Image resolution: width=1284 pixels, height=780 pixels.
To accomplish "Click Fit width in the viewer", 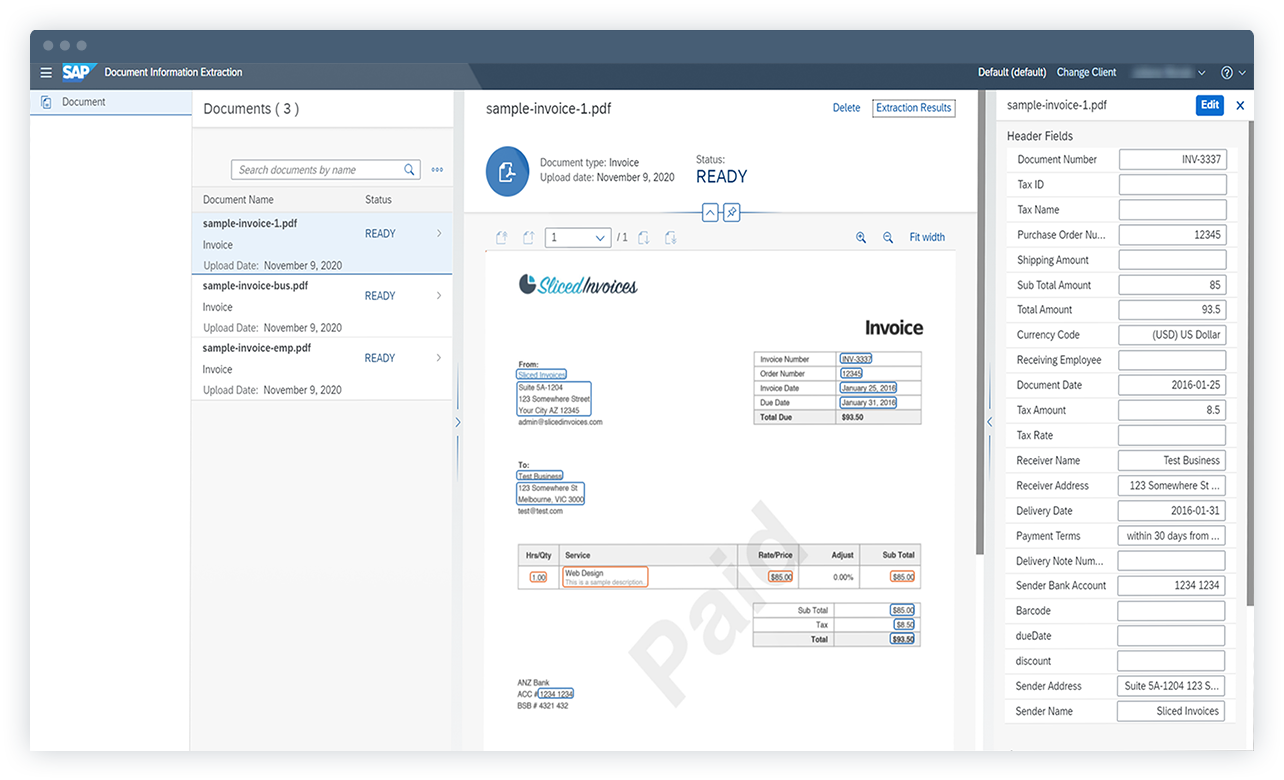I will click(927, 238).
